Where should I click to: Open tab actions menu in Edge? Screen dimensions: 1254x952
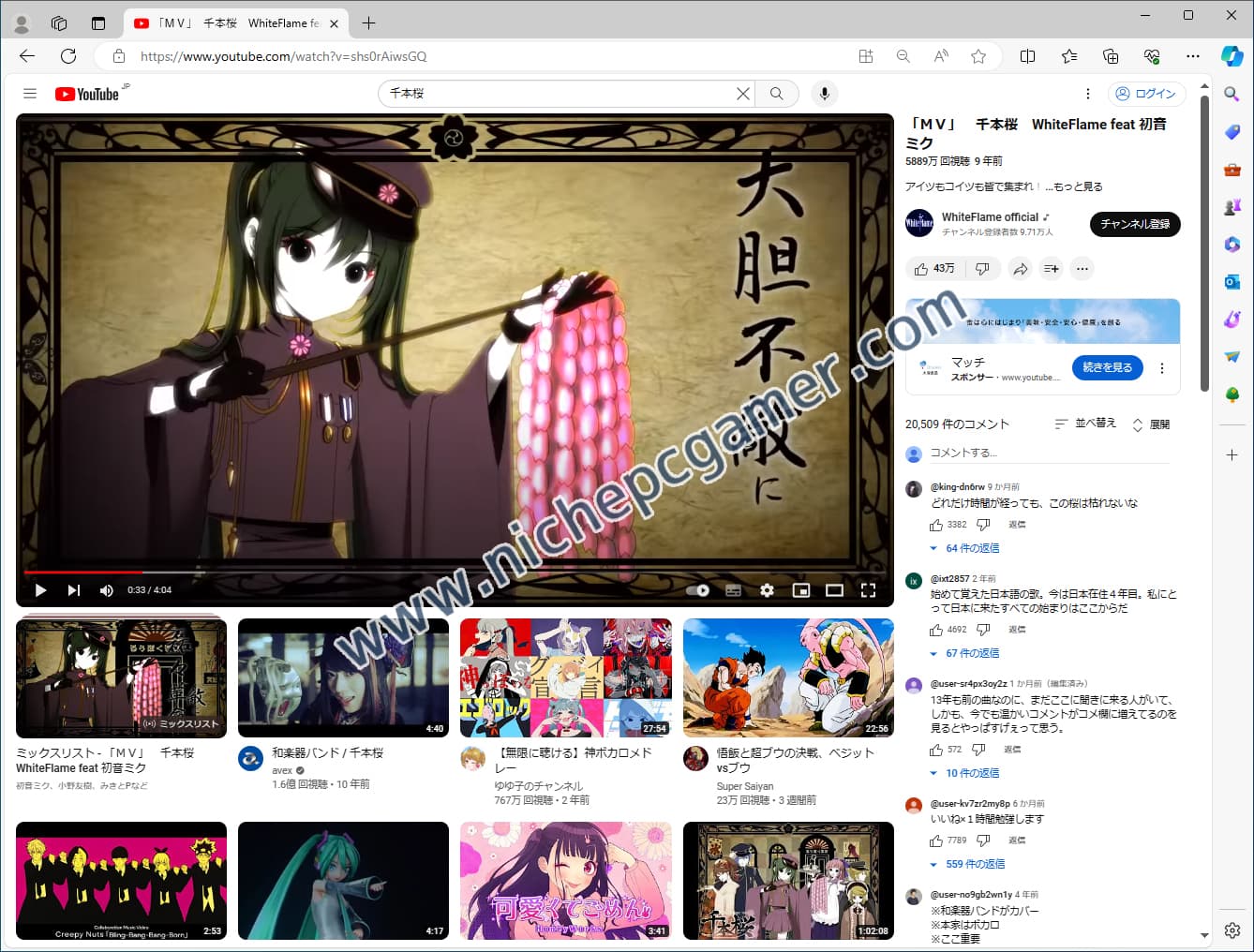pyautogui.click(x=98, y=23)
